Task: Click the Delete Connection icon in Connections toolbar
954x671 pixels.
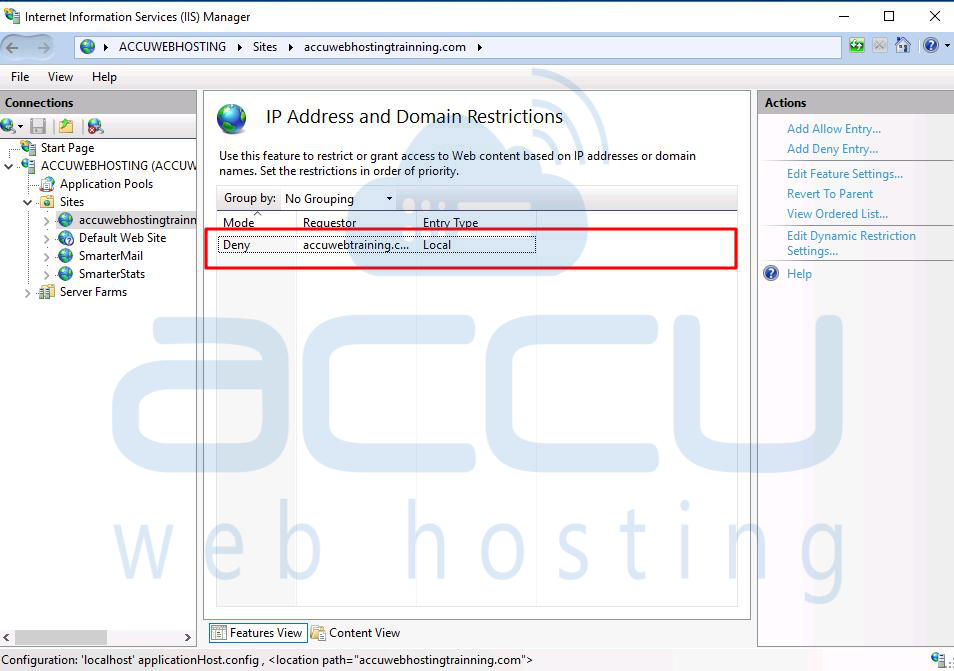Action: coord(96,126)
